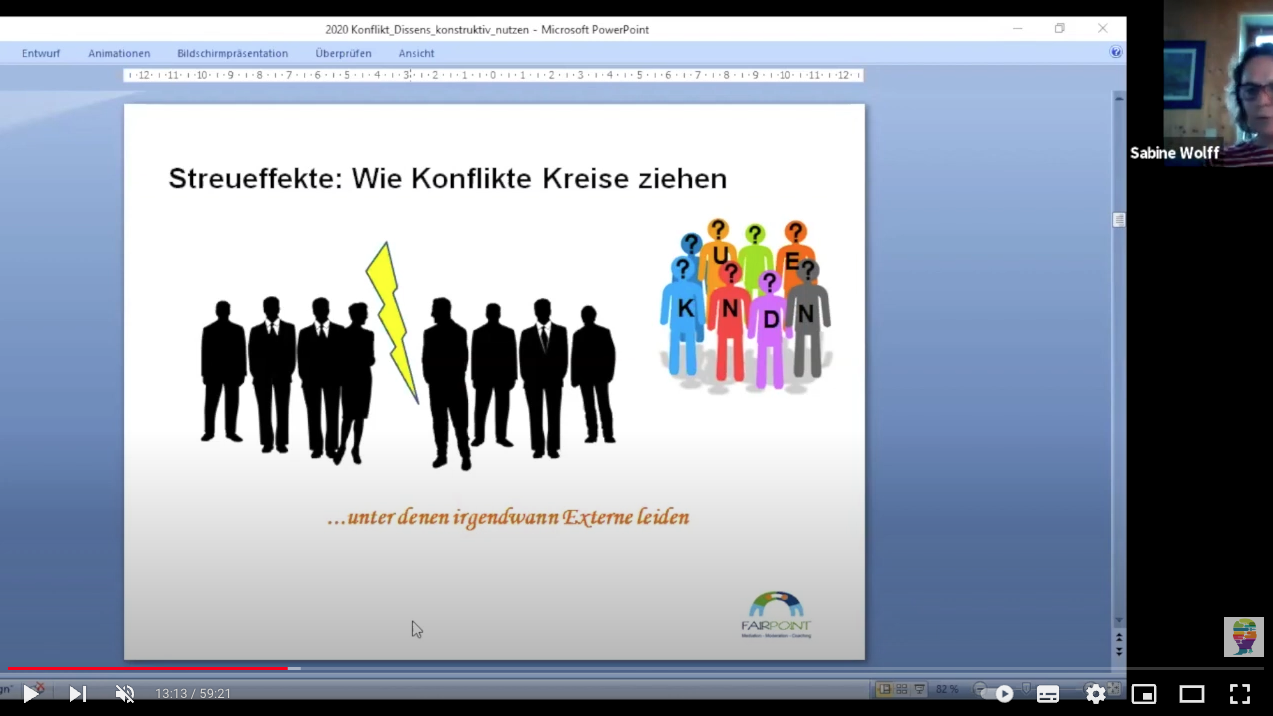Click the video timestamp 13:13 / 59:21
Viewport: 1273px width, 716px height.
[x=193, y=694]
